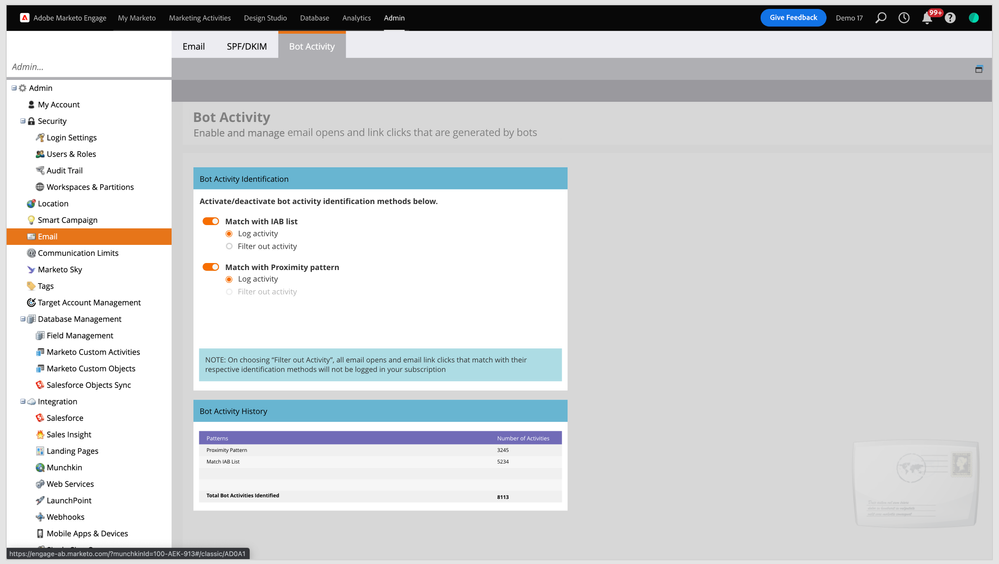Collapse the Integration tree node
999x564 pixels.
pos(23,401)
